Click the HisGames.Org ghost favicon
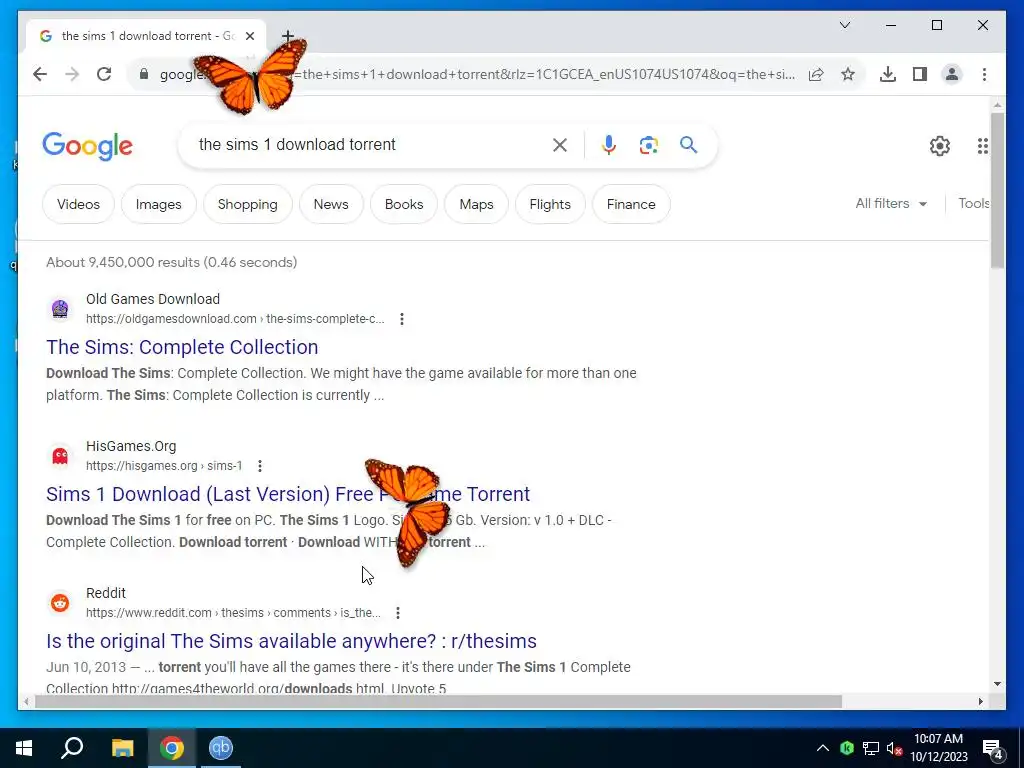 coord(60,455)
